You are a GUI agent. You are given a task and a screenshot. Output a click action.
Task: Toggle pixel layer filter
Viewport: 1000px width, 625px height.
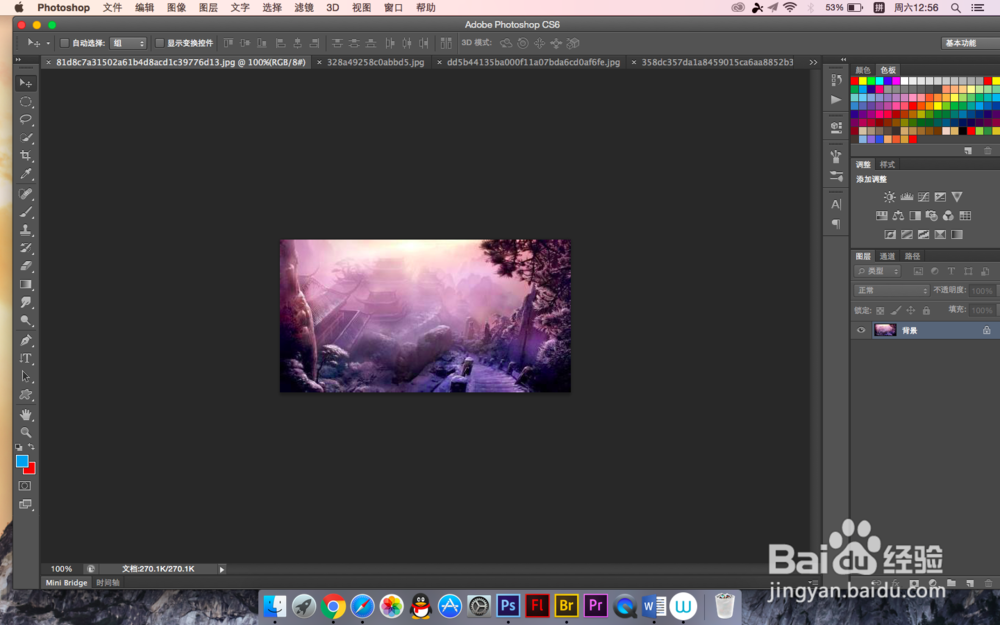[x=918, y=271]
